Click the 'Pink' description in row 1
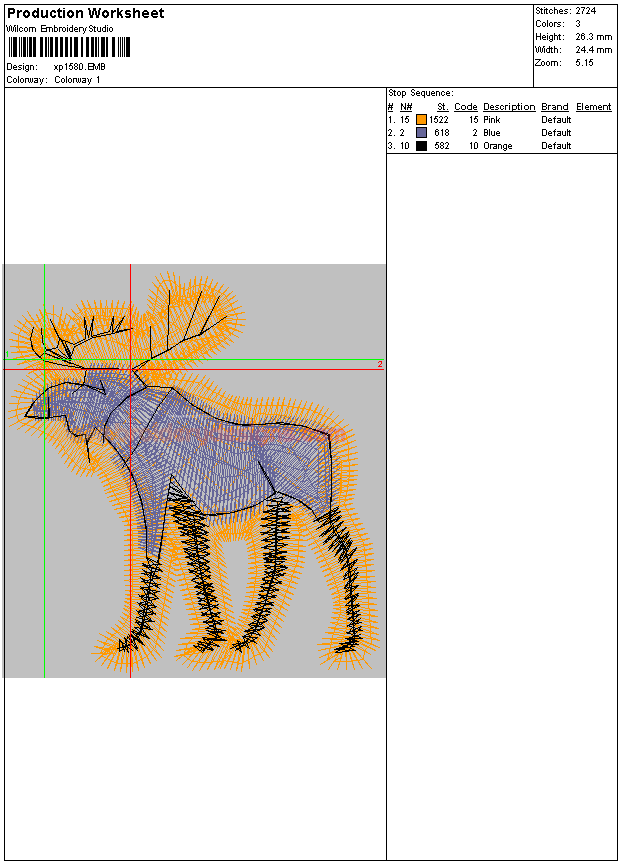The width and height of the screenshot is (620, 861). pyautogui.click(x=491, y=120)
